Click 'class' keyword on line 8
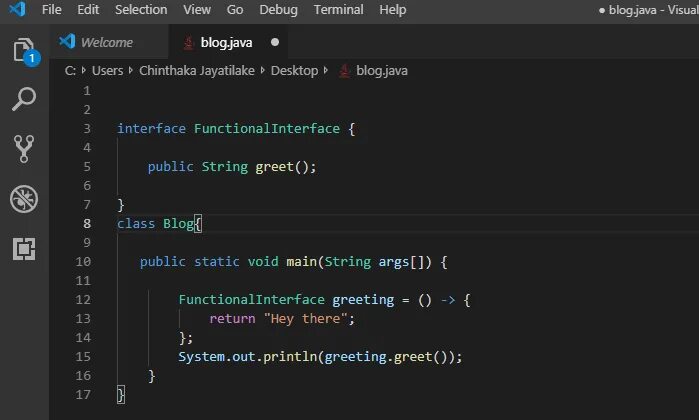 pyautogui.click(x=136, y=223)
